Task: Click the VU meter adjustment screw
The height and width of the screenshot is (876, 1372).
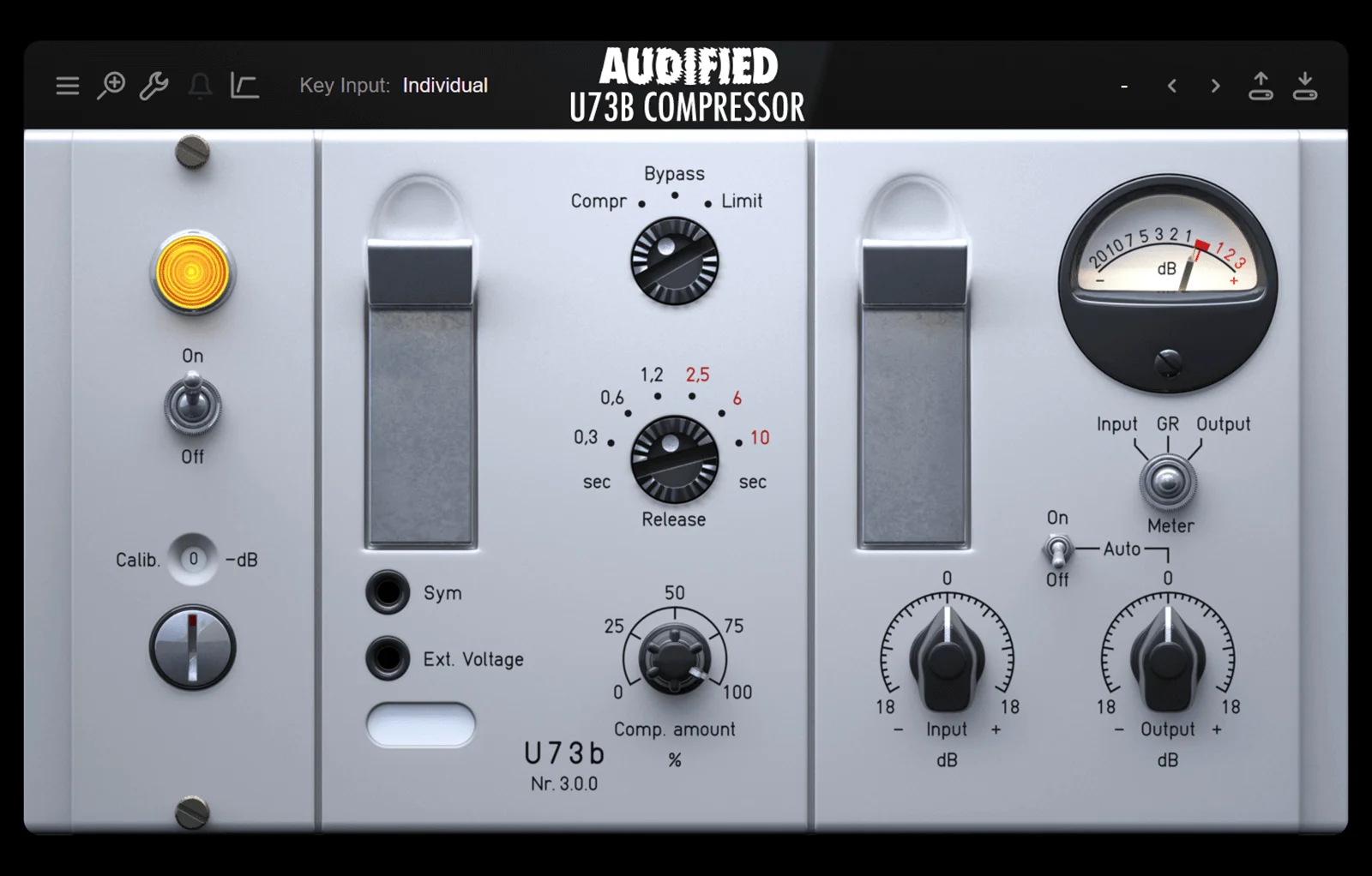Action: pyautogui.click(x=1167, y=363)
